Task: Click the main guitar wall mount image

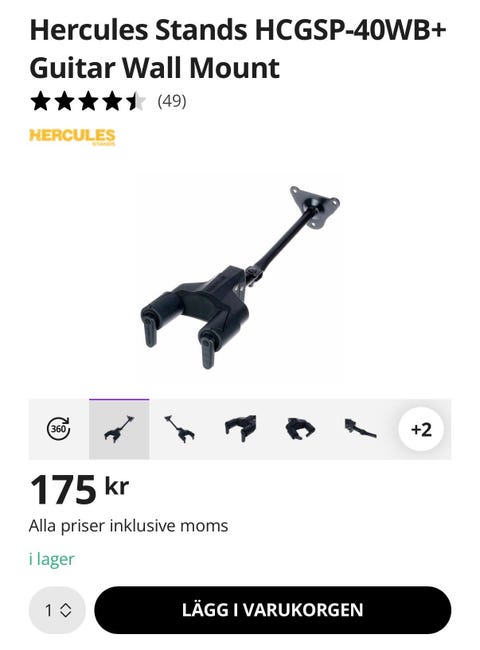Action: [240, 277]
